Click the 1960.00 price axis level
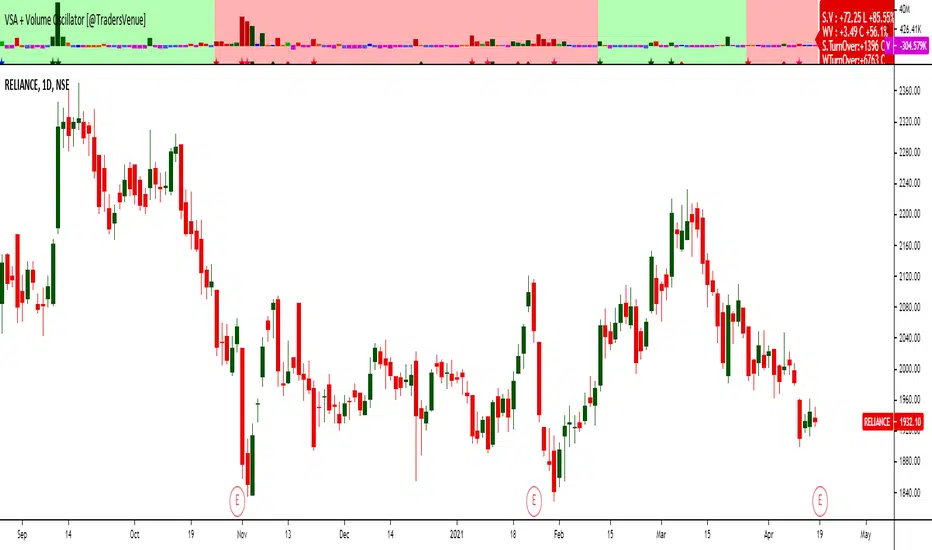This screenshot has height=550, width=932. tap(909, 399)
